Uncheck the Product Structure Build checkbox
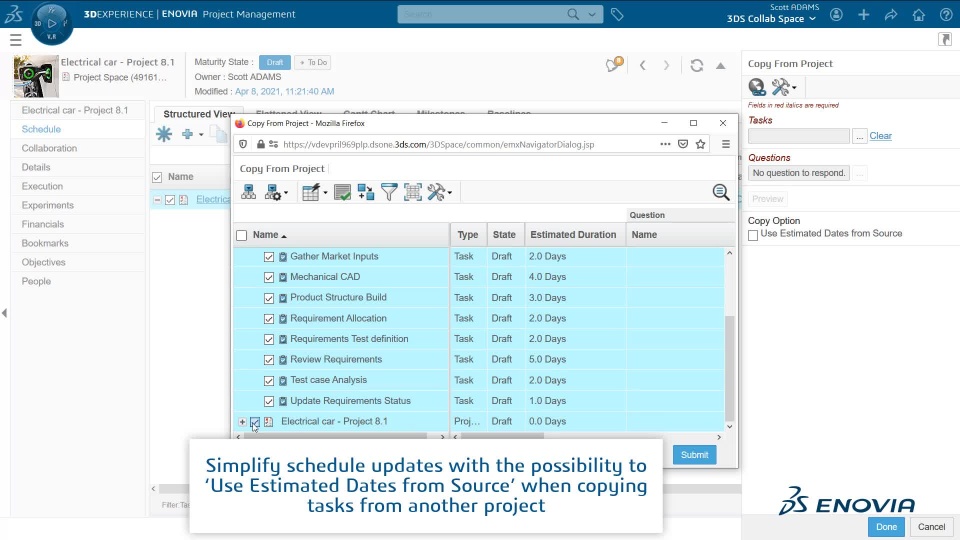 (269, 298)
